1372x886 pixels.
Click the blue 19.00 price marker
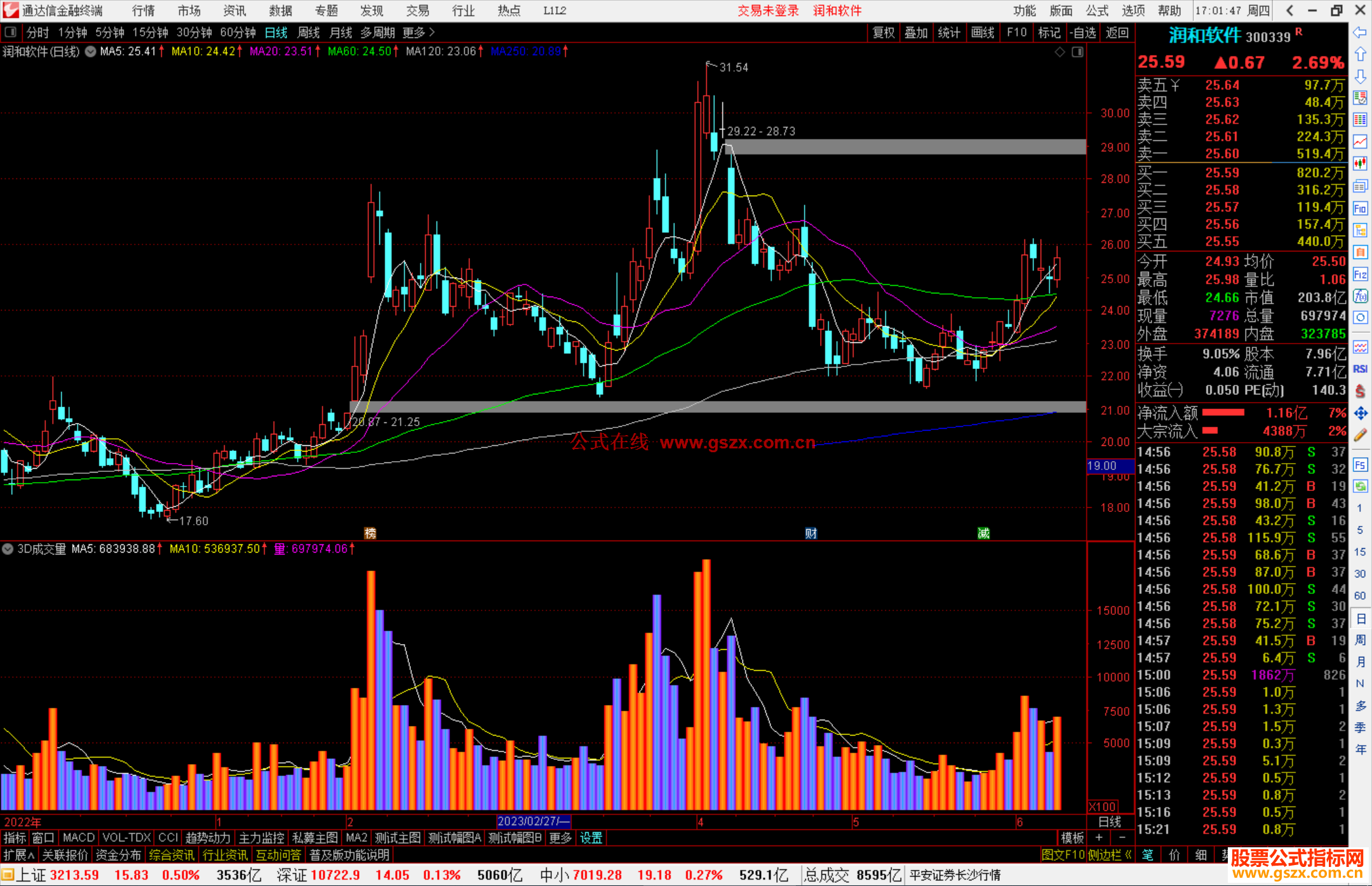click(x=1110, y=466)
